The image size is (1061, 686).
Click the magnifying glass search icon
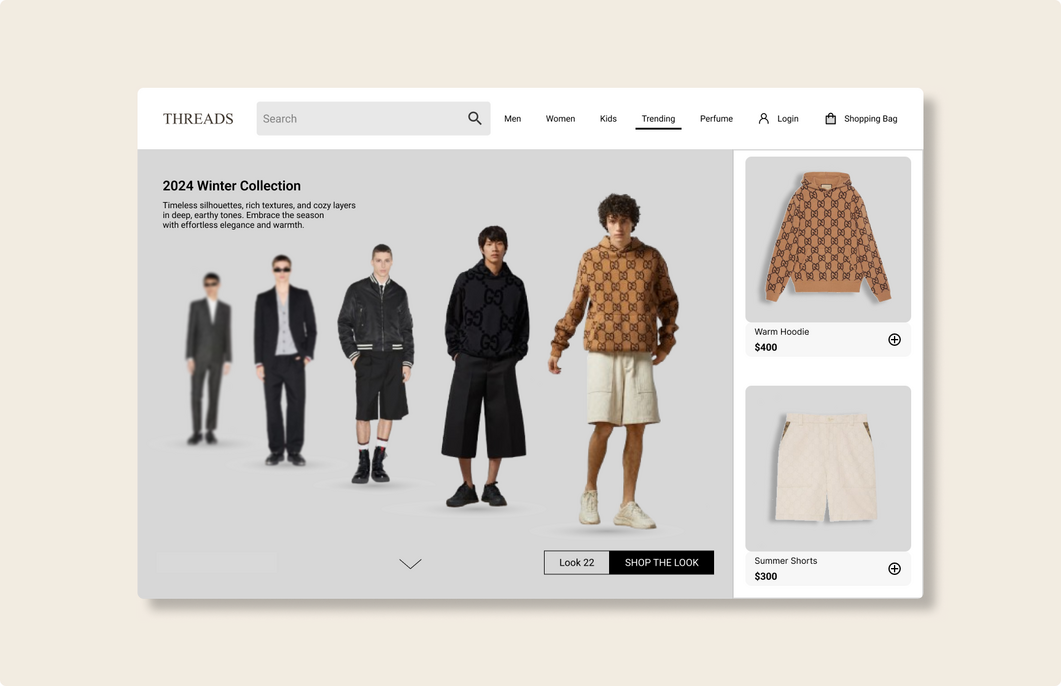475,118
